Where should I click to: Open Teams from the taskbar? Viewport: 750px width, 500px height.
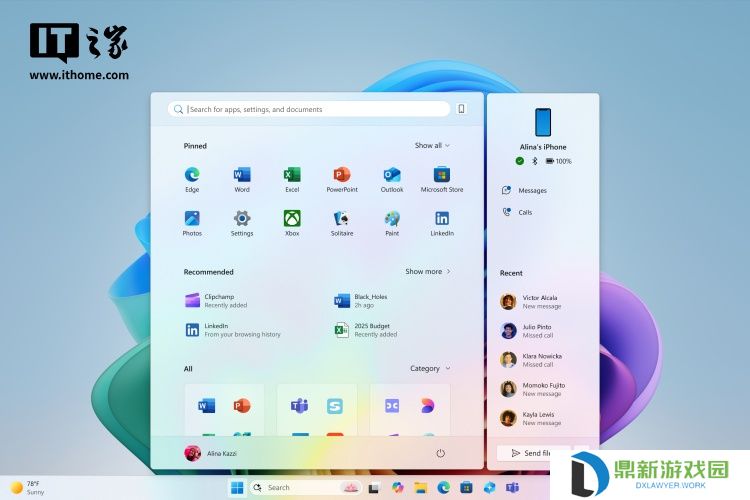point(513,488)
